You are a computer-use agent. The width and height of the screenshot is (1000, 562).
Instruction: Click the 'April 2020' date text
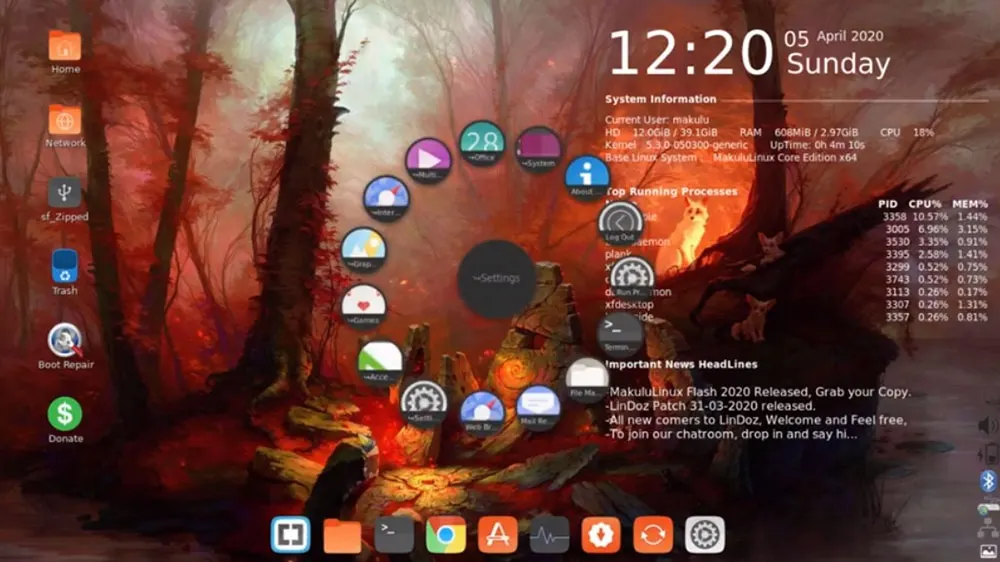tap(850, 36)
